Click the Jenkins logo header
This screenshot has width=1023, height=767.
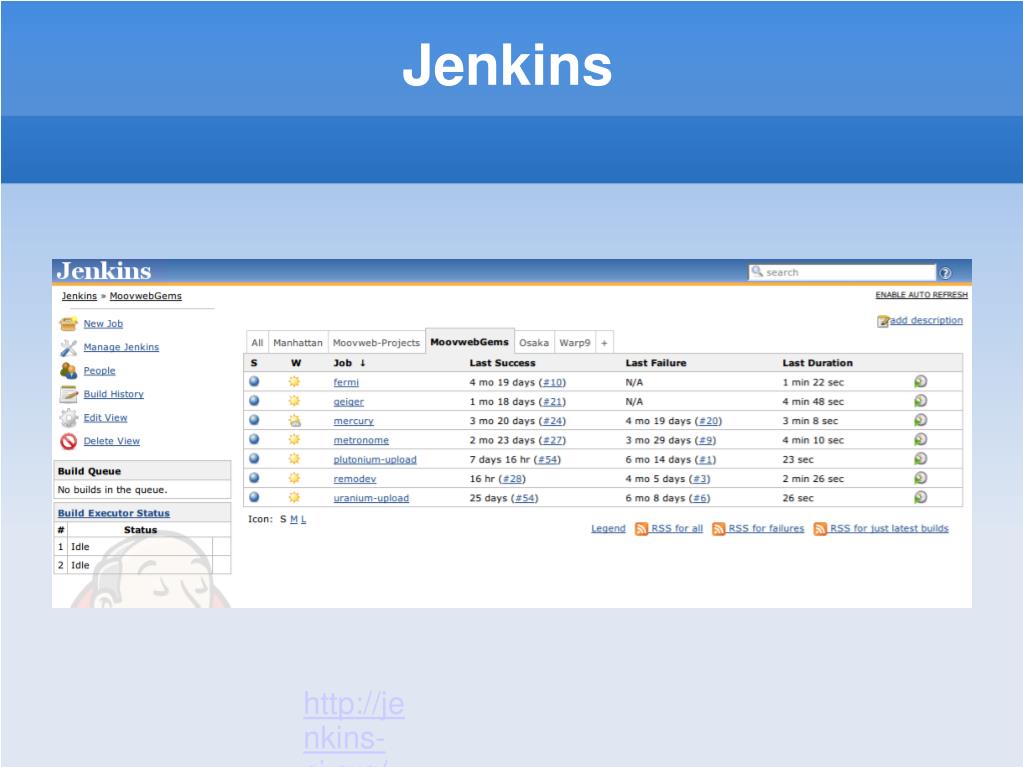pos(104,271)
